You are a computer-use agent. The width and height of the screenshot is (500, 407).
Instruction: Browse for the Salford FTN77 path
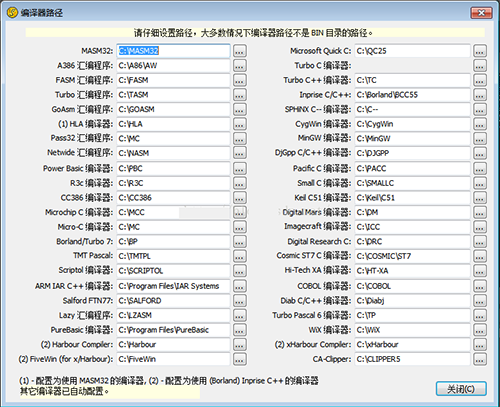240,301
